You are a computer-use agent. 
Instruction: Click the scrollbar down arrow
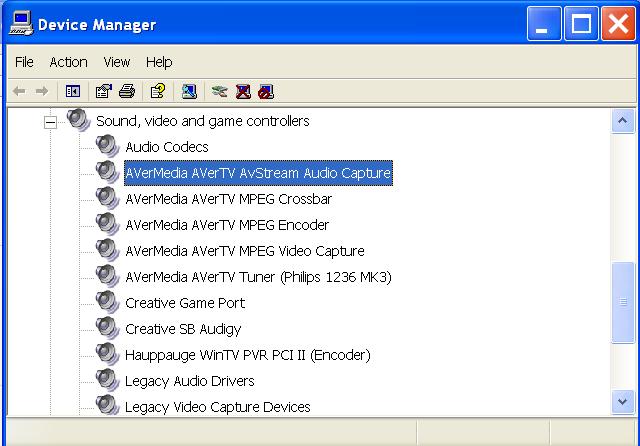622,402
